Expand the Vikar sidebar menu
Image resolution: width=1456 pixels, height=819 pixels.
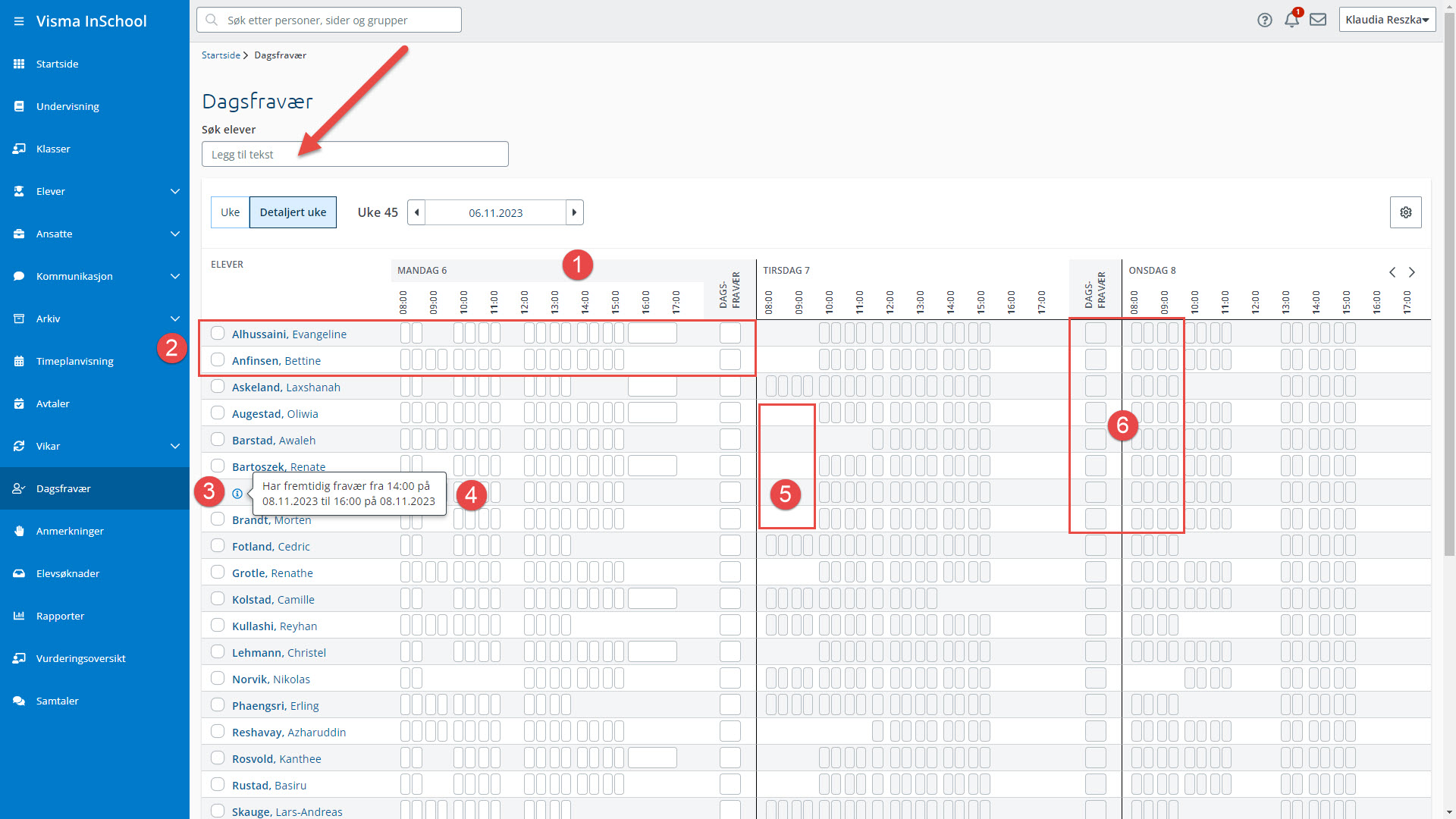coord(175,446)
